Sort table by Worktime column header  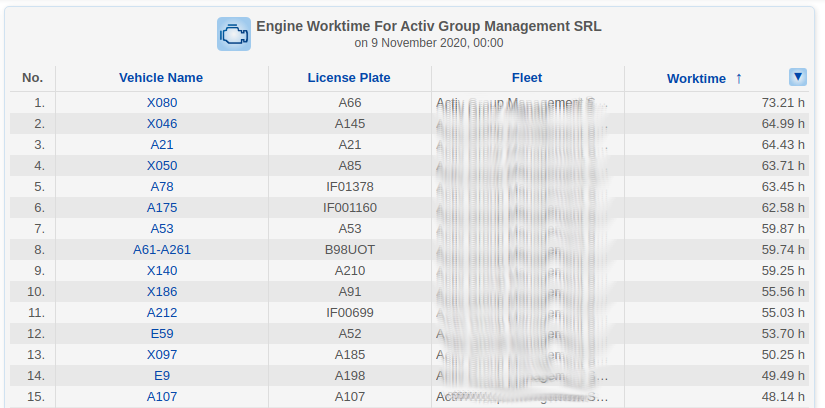tap(695, 78)
